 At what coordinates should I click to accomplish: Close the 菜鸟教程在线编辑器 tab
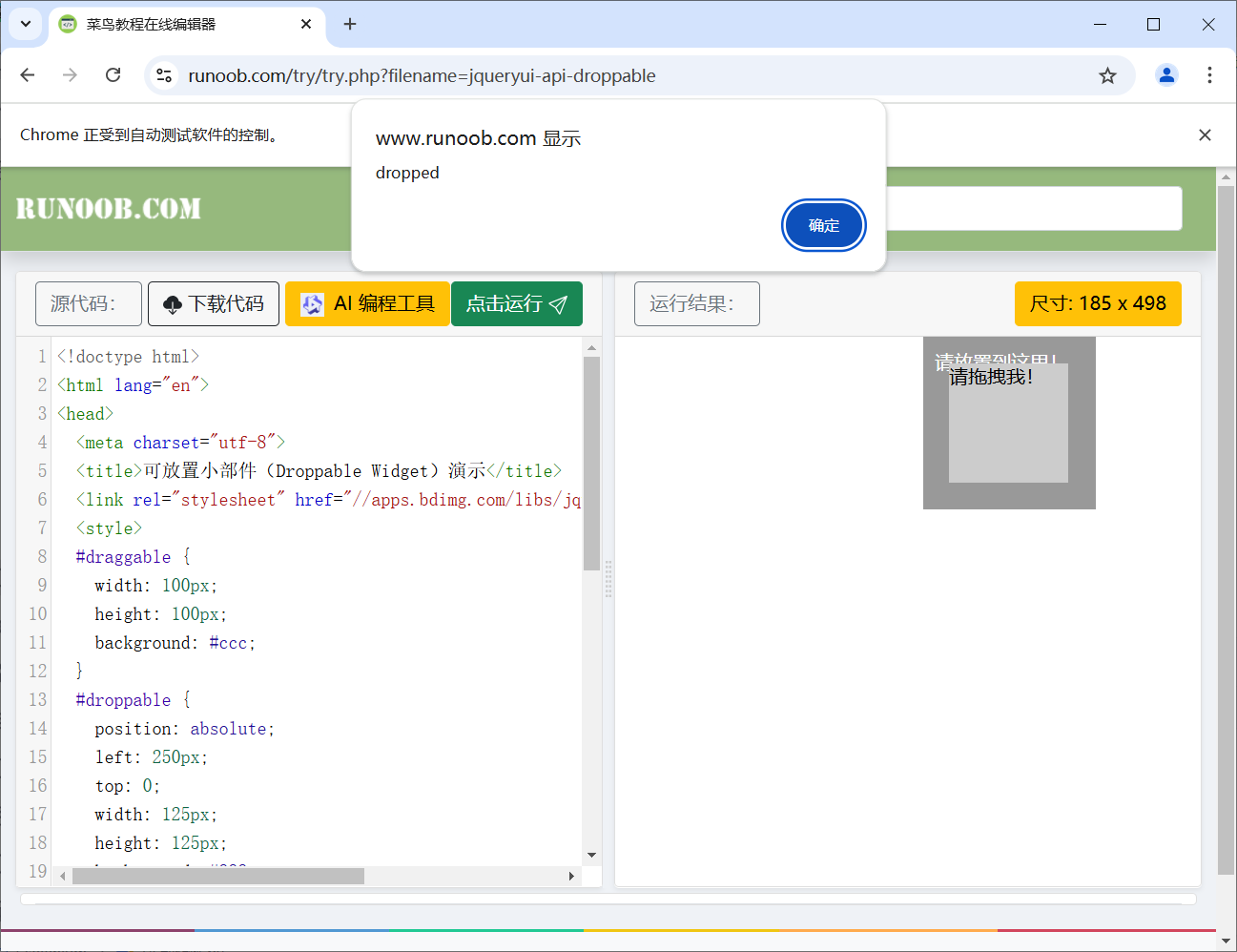(306, 24)
